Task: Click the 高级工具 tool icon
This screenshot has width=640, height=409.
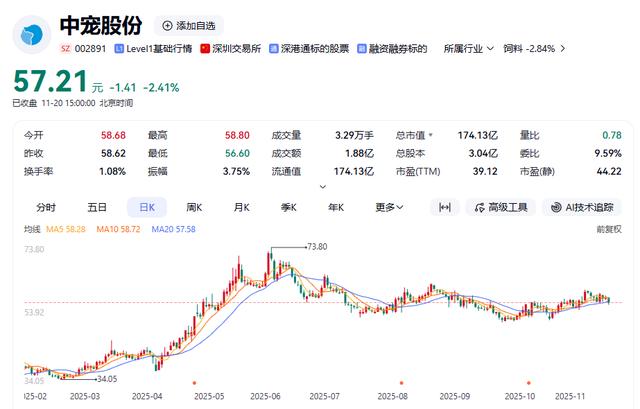Action: point(480,207)
